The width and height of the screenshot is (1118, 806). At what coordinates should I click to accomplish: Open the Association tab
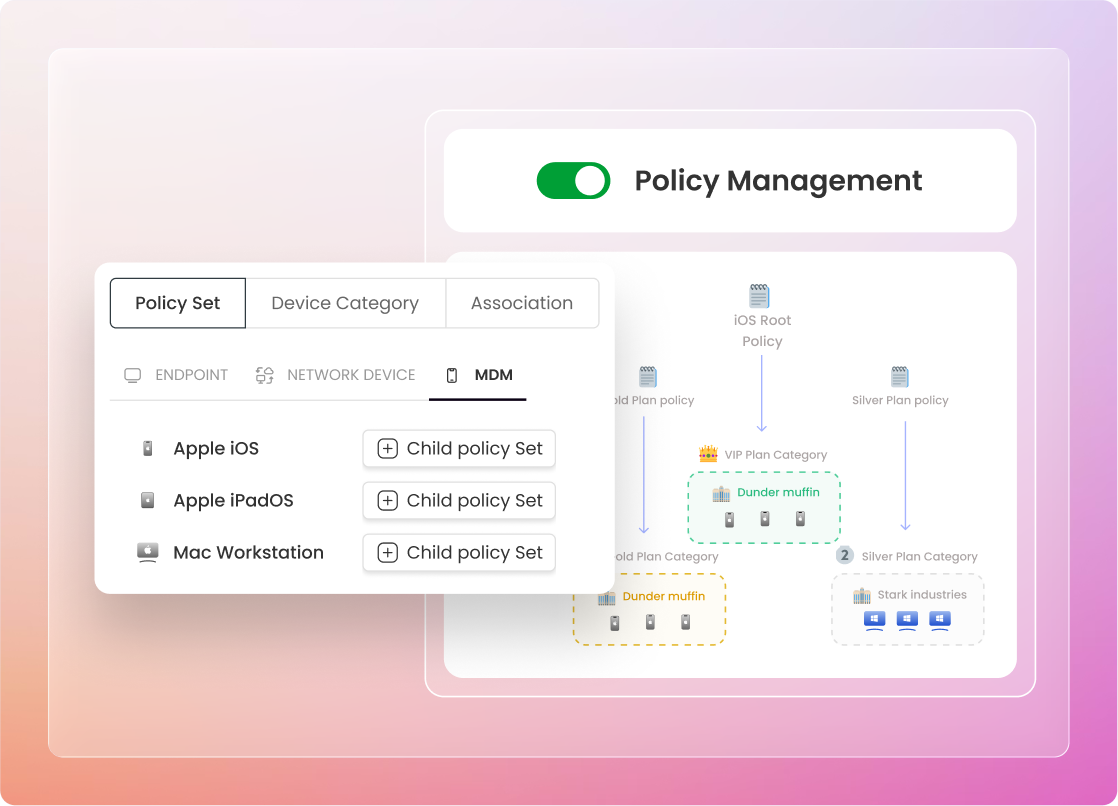522,303
